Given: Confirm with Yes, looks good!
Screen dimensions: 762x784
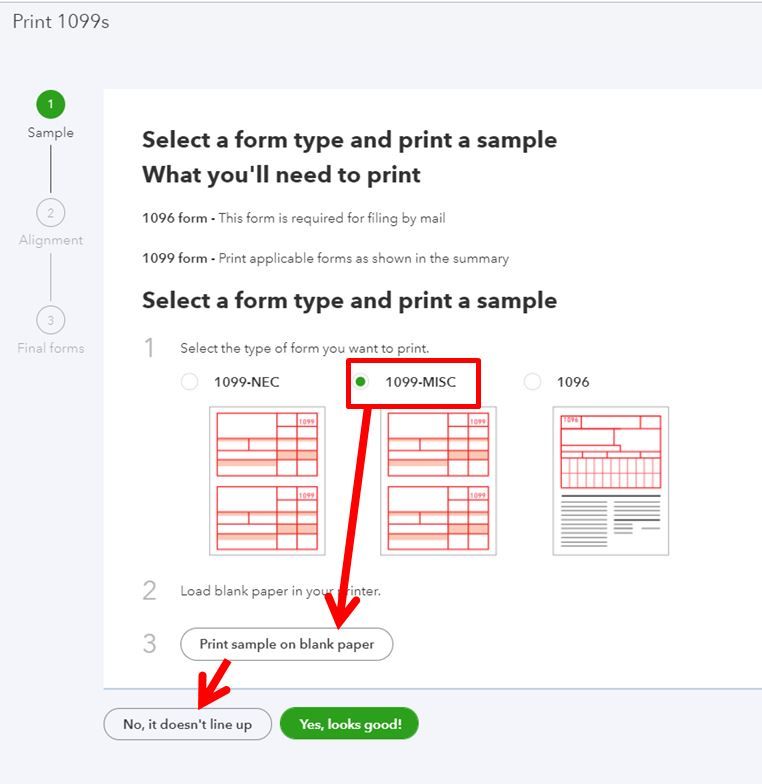Looking at the screenshot, I should tap(350, 724).
